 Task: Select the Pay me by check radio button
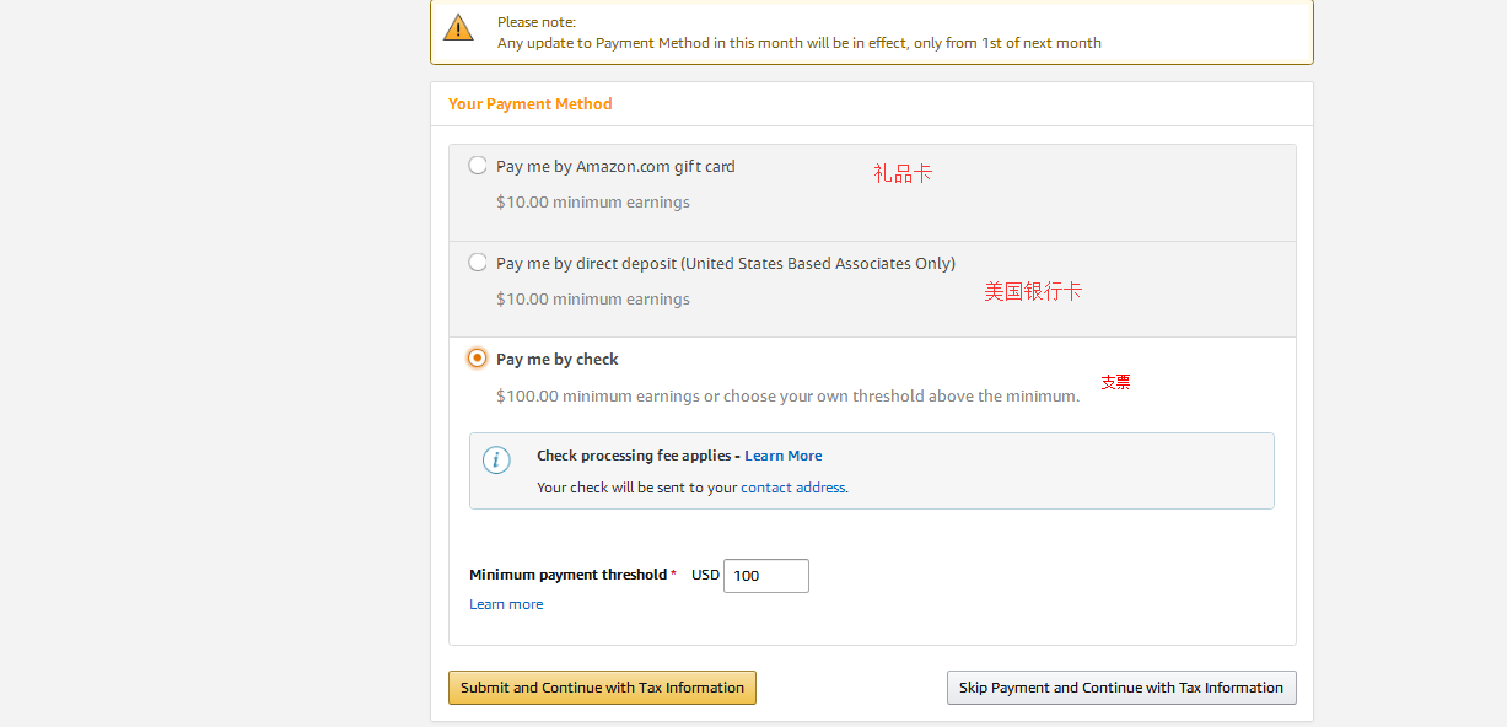tap(478, 358)
